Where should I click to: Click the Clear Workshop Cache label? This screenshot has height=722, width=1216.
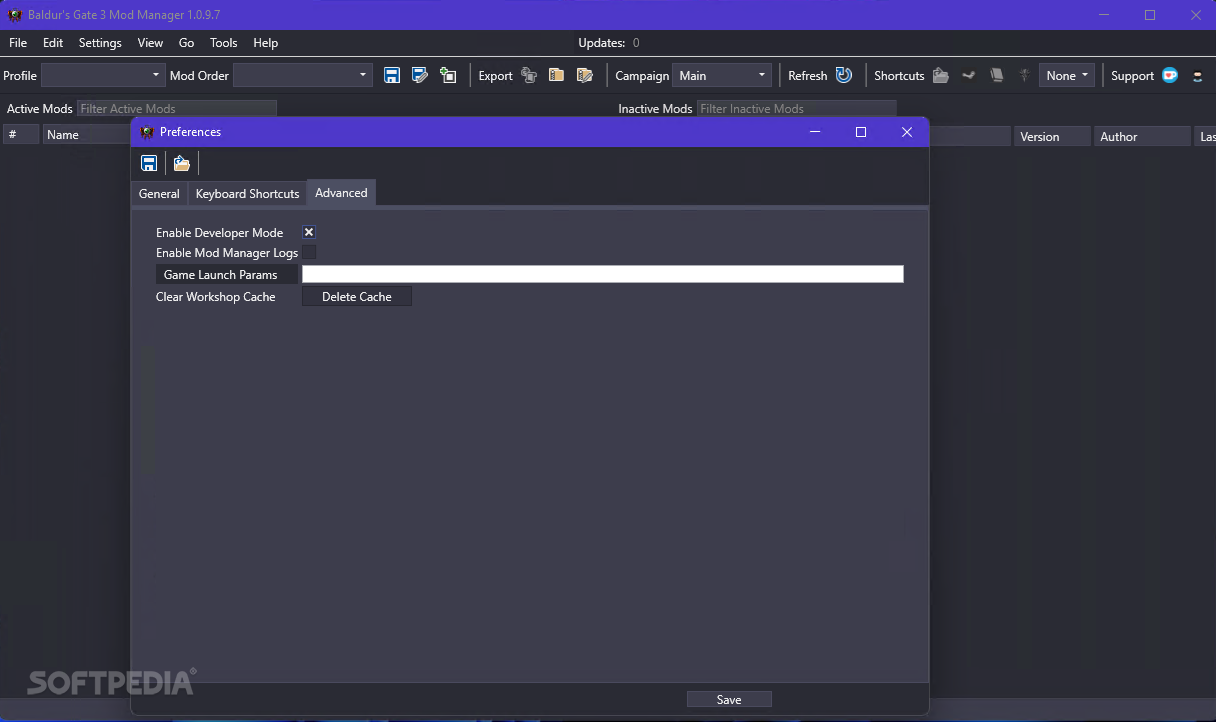(x=215, y=297)
